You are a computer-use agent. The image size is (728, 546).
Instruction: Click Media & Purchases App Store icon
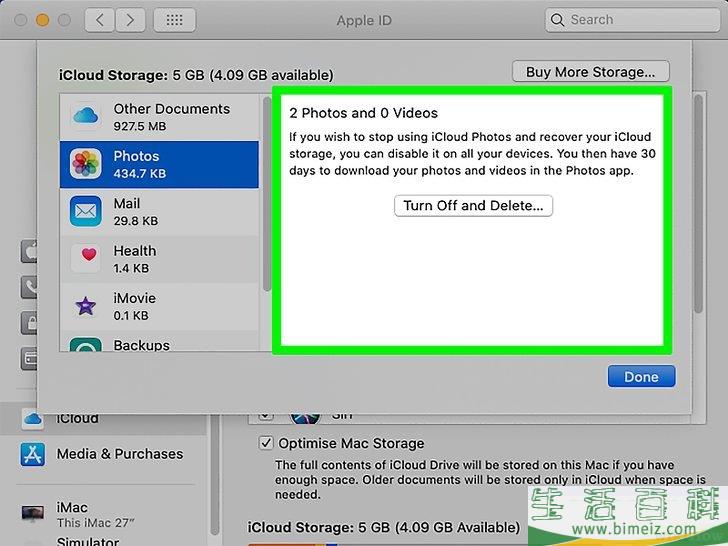click(32, 454)
